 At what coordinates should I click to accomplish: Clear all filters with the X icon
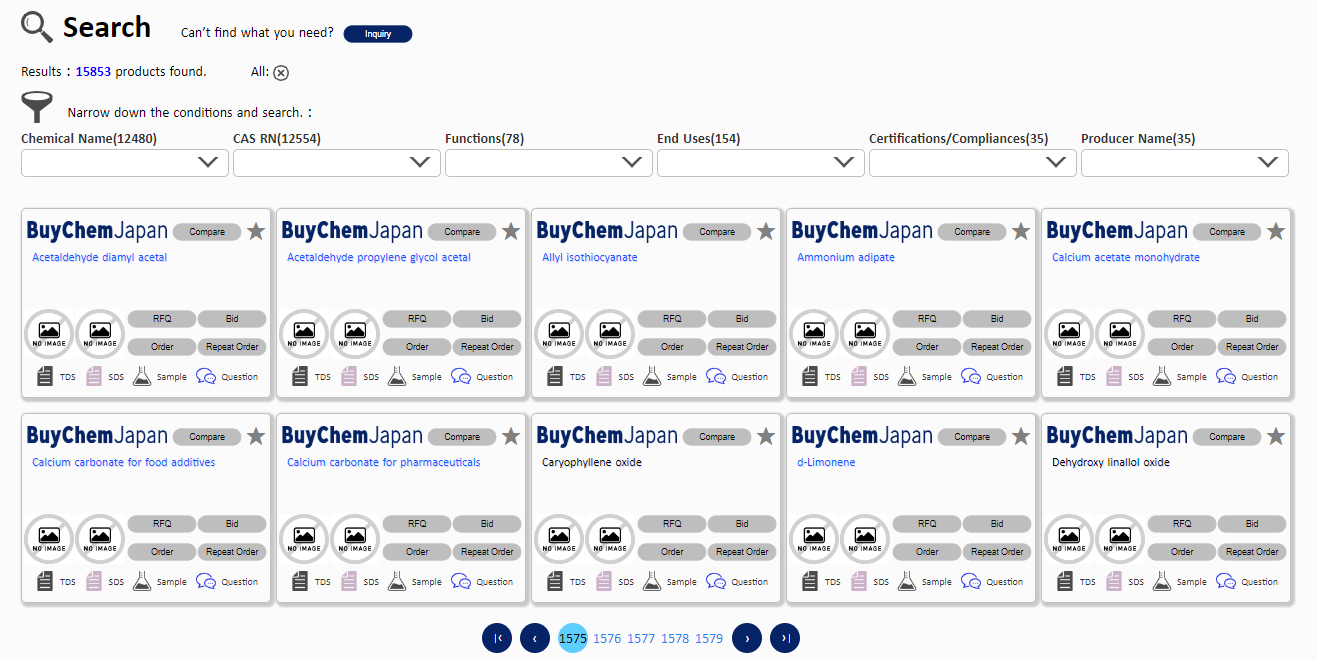click(281, 72)
